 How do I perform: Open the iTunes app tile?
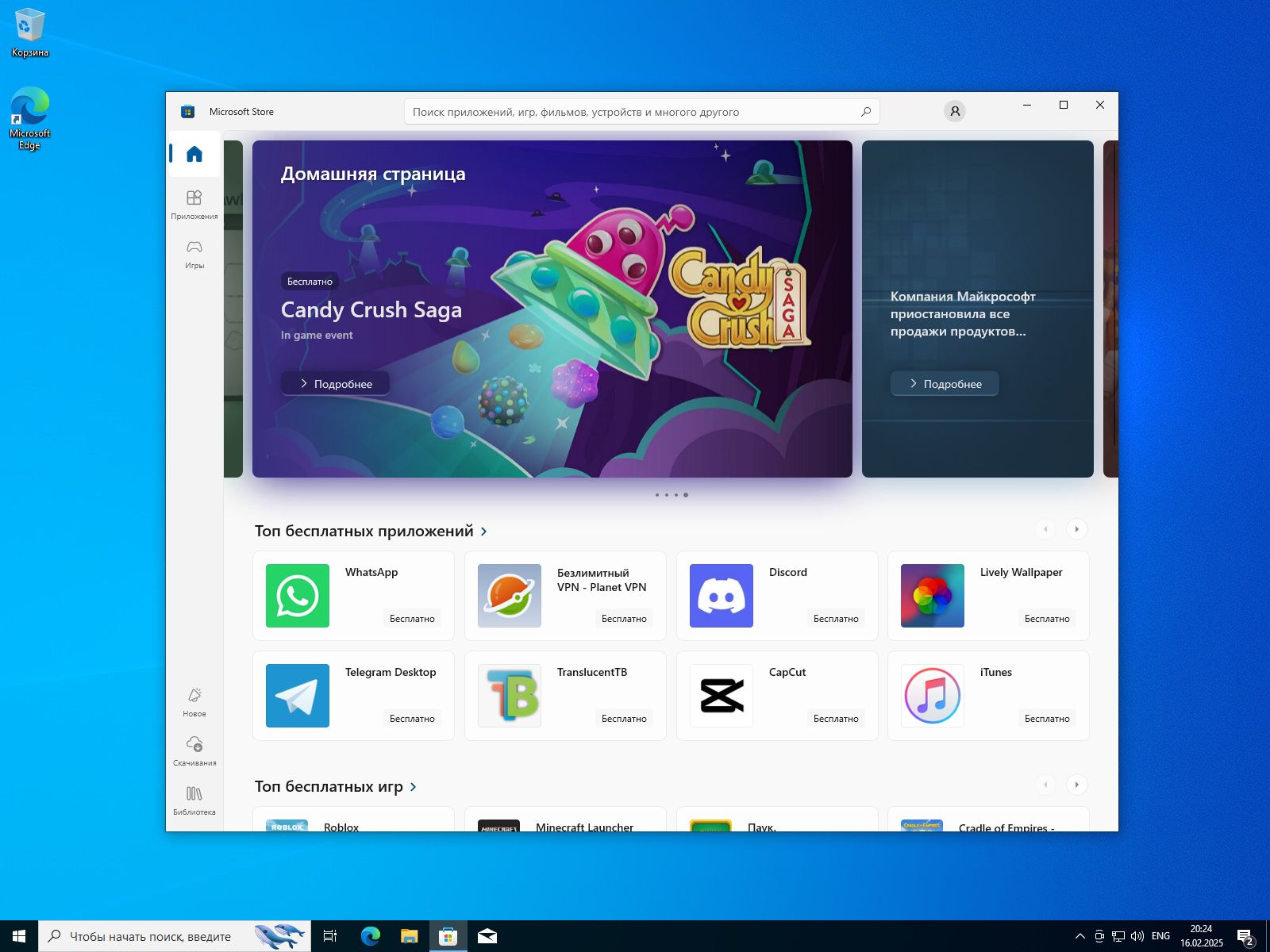pyautogui.click(x=988, y=696)
